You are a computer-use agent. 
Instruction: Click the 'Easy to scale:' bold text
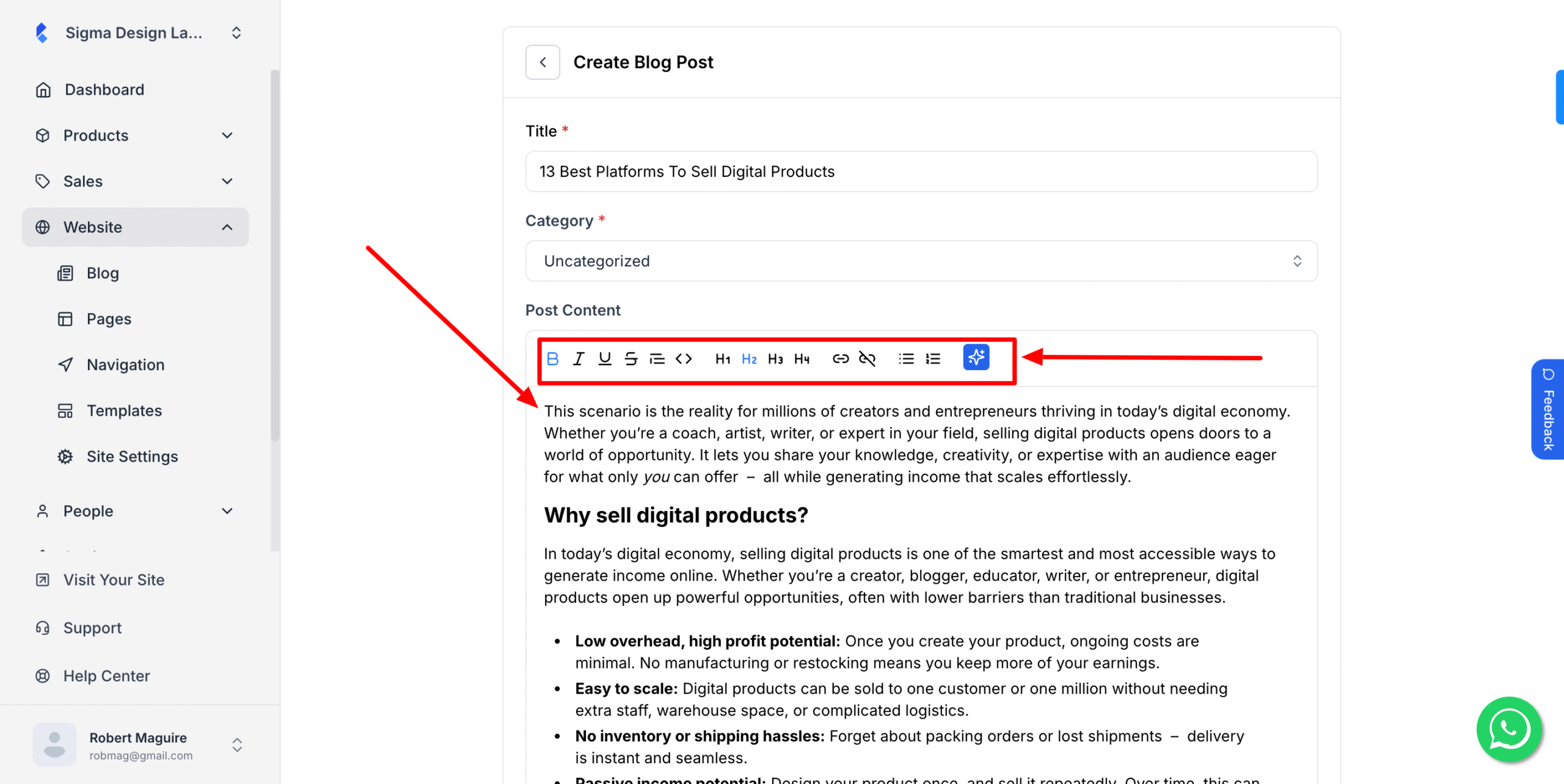(626, 689)
